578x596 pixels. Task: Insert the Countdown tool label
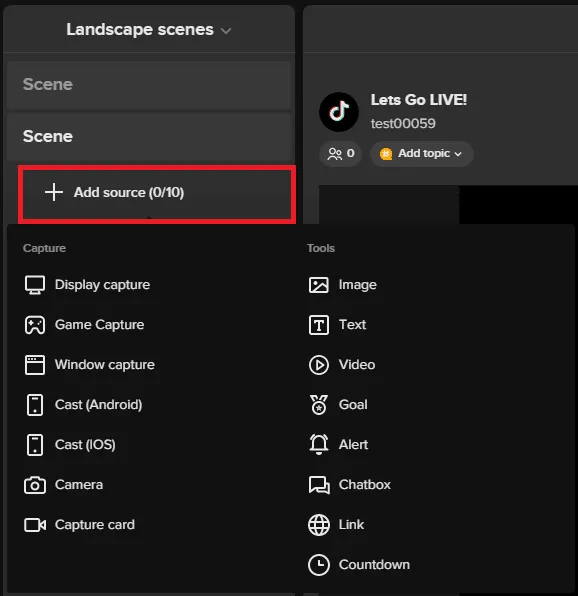pyautogui.click(x=374, y=565)
